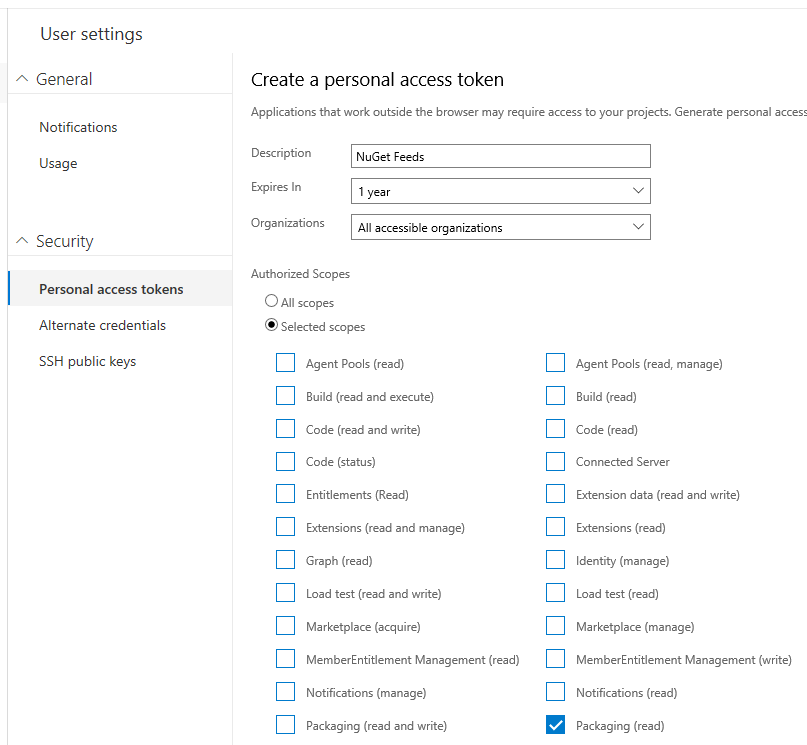
Task: Enable Marketplace (manage) checkbox
Action: tap(555, 626)
